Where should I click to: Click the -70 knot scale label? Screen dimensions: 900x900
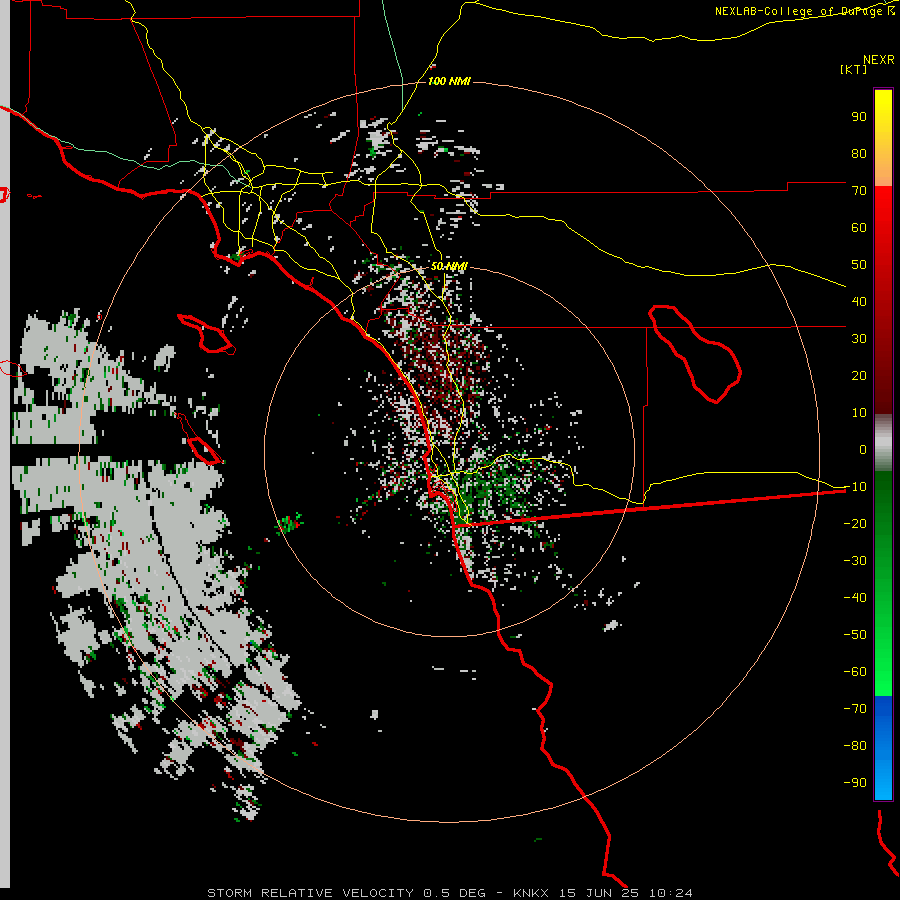click(855, 708)
